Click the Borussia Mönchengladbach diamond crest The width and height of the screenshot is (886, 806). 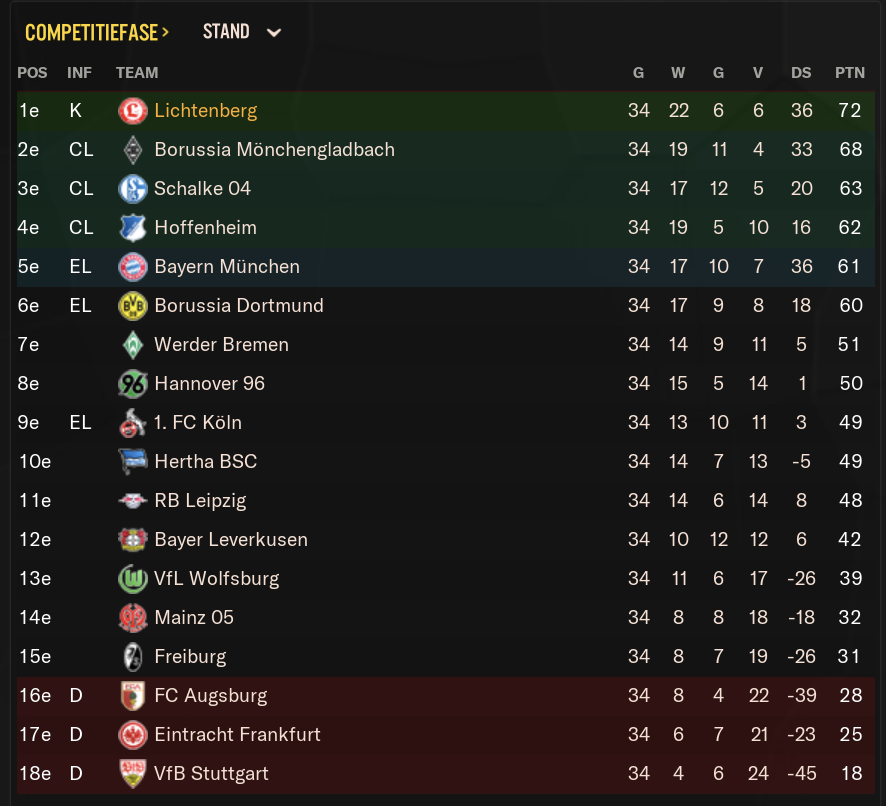(x=133, y=150)
